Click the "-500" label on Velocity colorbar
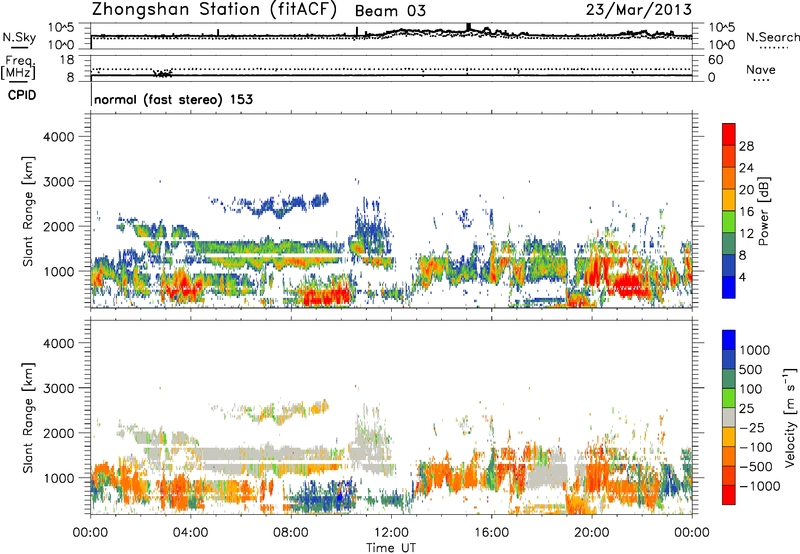 tap(756, 467)
